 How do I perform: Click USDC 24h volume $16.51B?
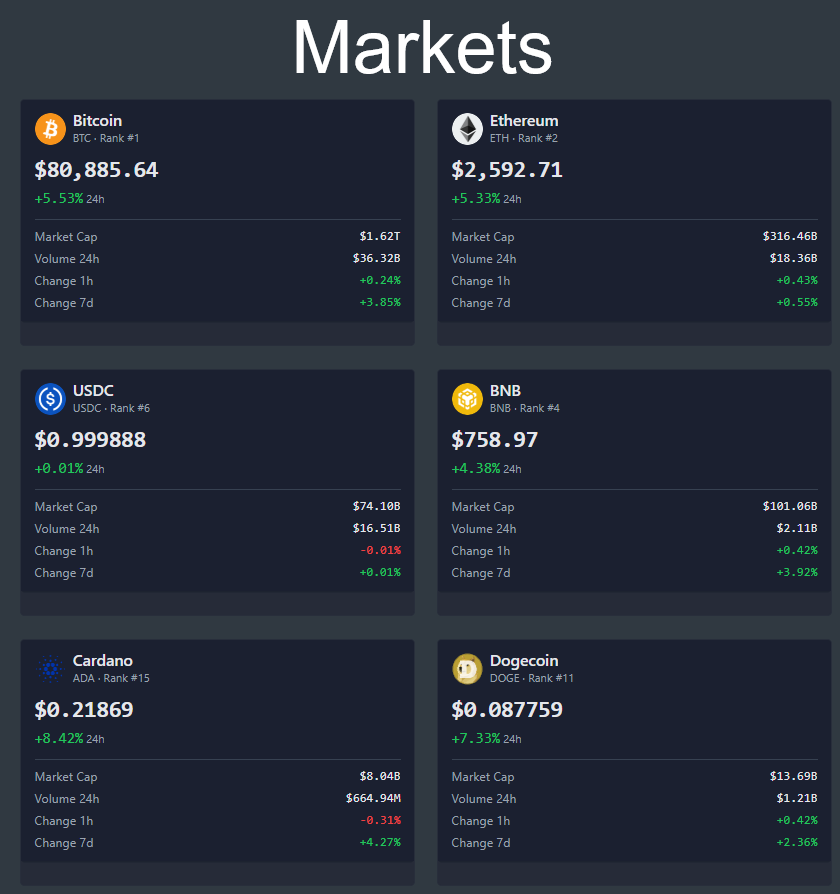376,528
